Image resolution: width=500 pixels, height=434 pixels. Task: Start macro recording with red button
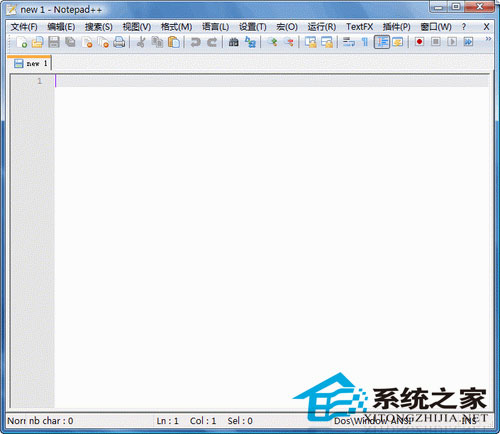pyautogui.click(x=419, y=42)
